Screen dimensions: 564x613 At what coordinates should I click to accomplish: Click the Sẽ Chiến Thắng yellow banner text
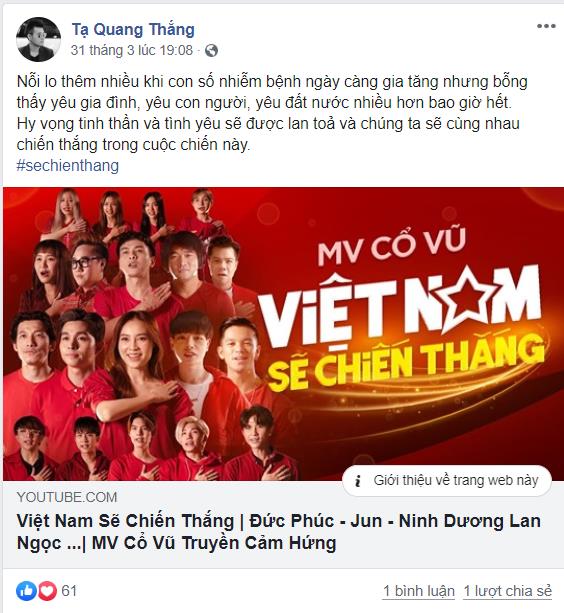pyautogui.click(x=406, y=363)
